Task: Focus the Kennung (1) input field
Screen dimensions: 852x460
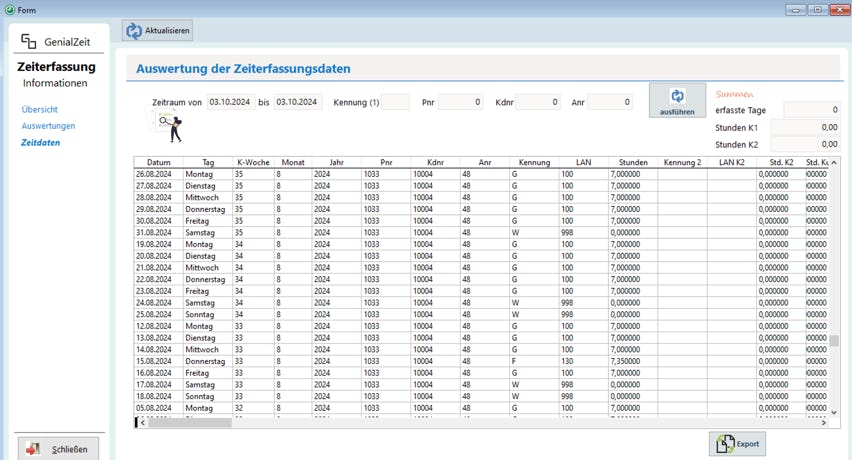Action: click(x=396, y=102)
